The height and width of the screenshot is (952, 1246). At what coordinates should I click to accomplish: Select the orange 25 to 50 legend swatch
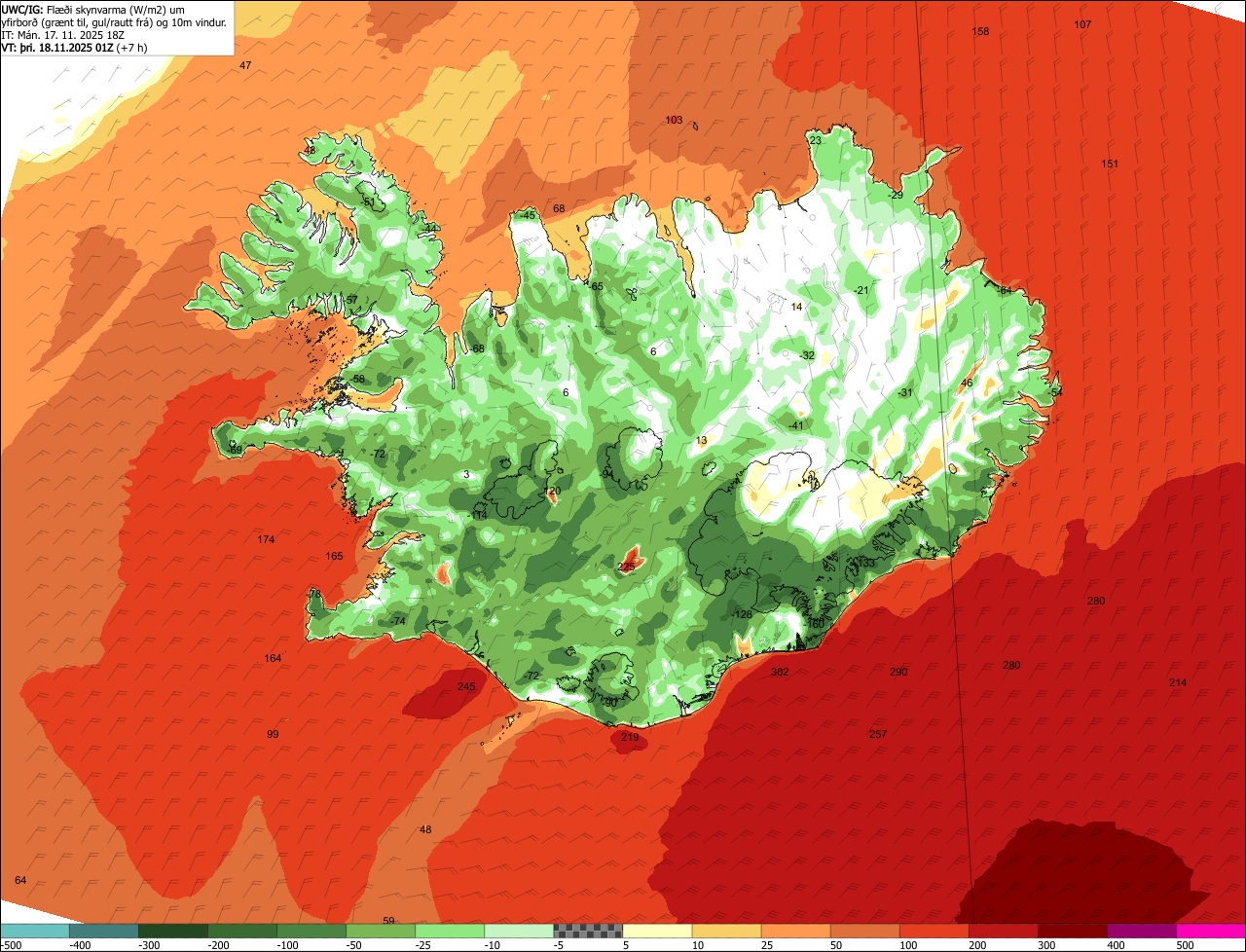click(795, 931)
